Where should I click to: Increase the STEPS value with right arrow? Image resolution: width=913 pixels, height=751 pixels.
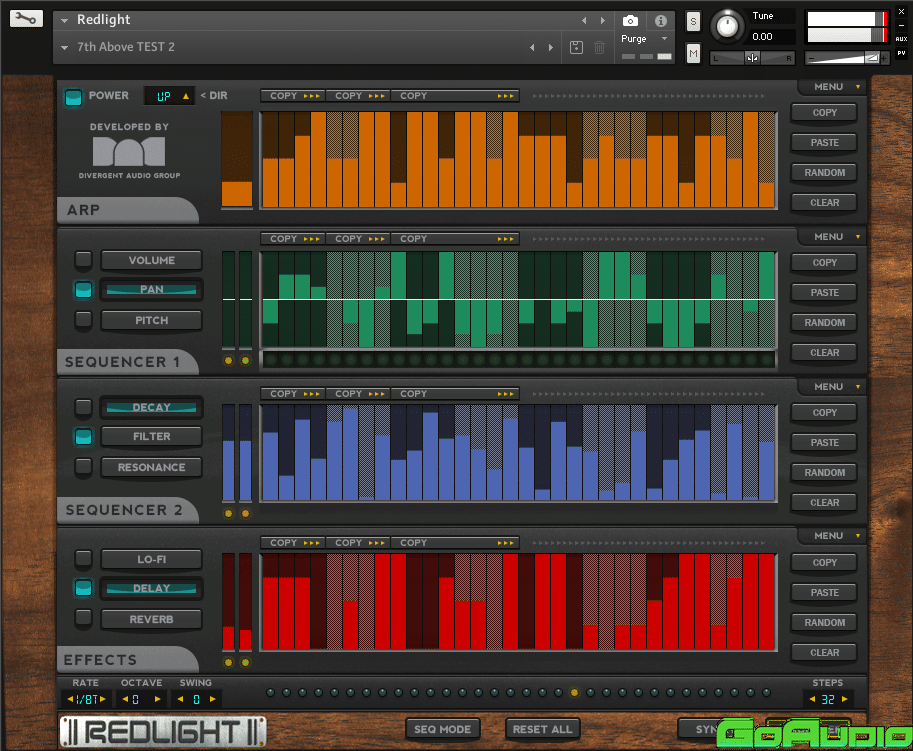click(x=845, y=699)
